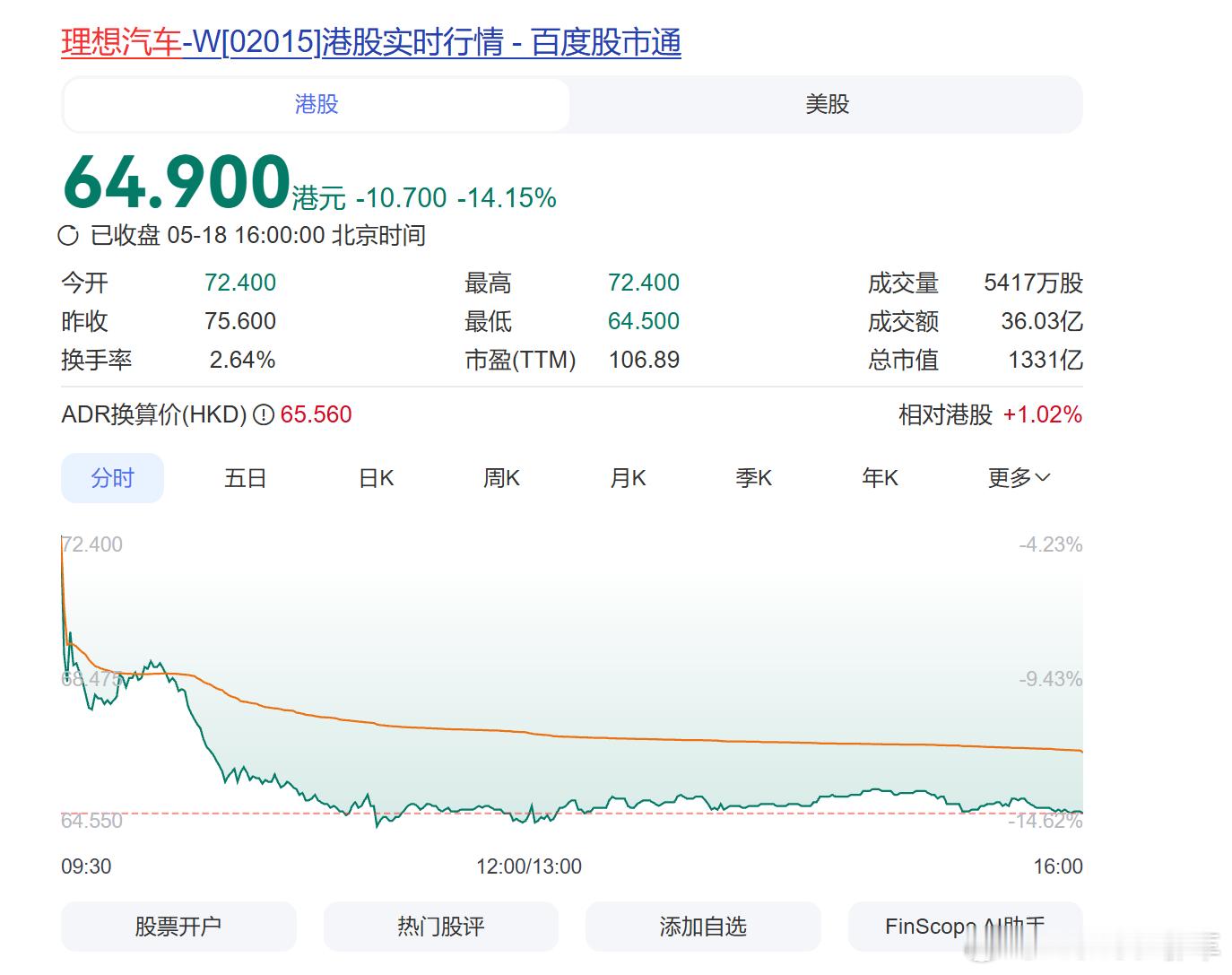Click the ADR price 65.560
The height and width of the screenshot is (975, 1232).
[316, 414]
